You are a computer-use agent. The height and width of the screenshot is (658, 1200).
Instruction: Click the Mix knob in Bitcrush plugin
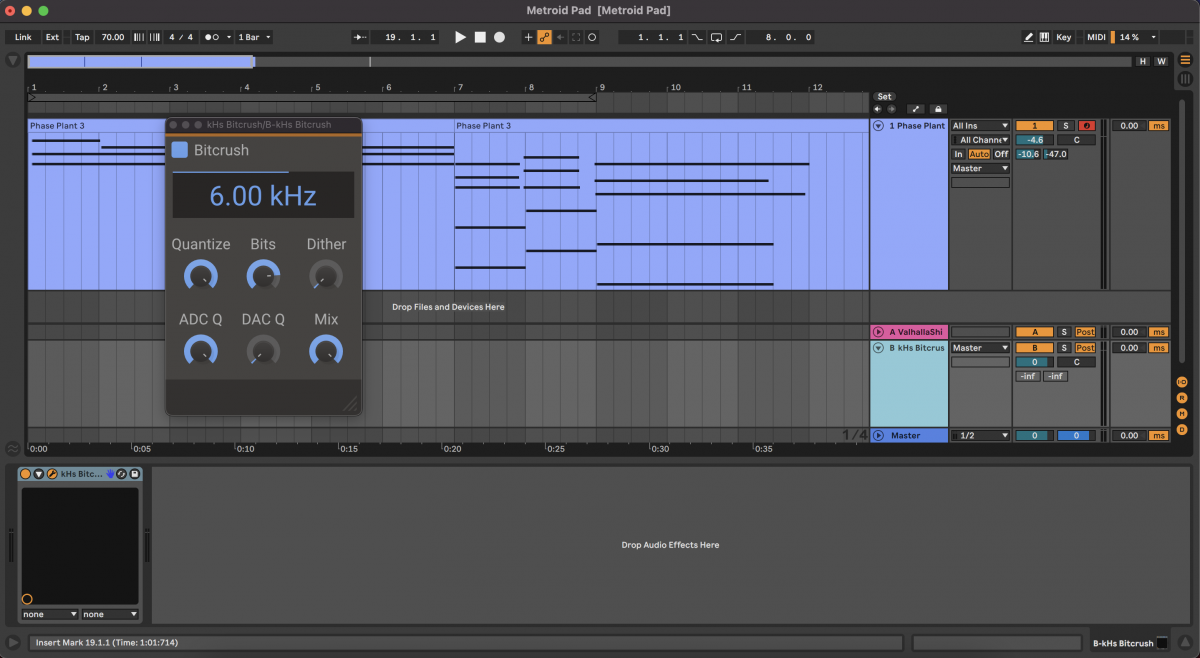tap(326, 351)
